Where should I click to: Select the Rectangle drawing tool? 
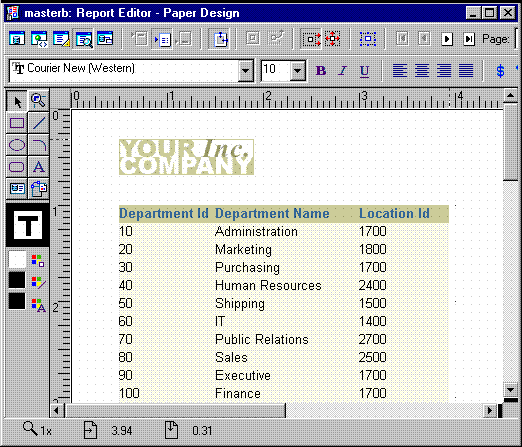click(17, 123)
